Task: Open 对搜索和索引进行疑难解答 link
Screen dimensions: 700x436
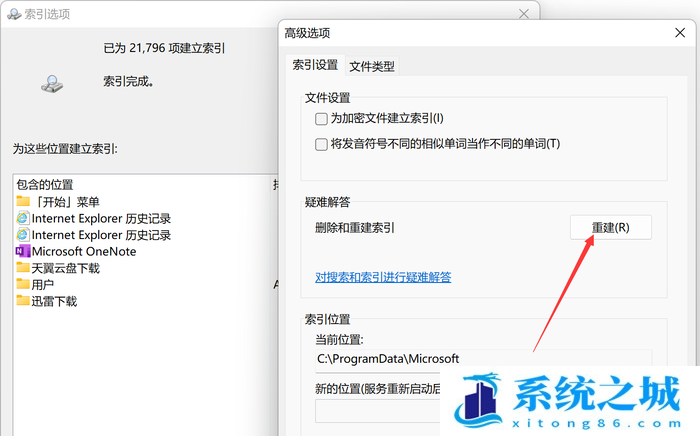Action: [x=383, y=277]
